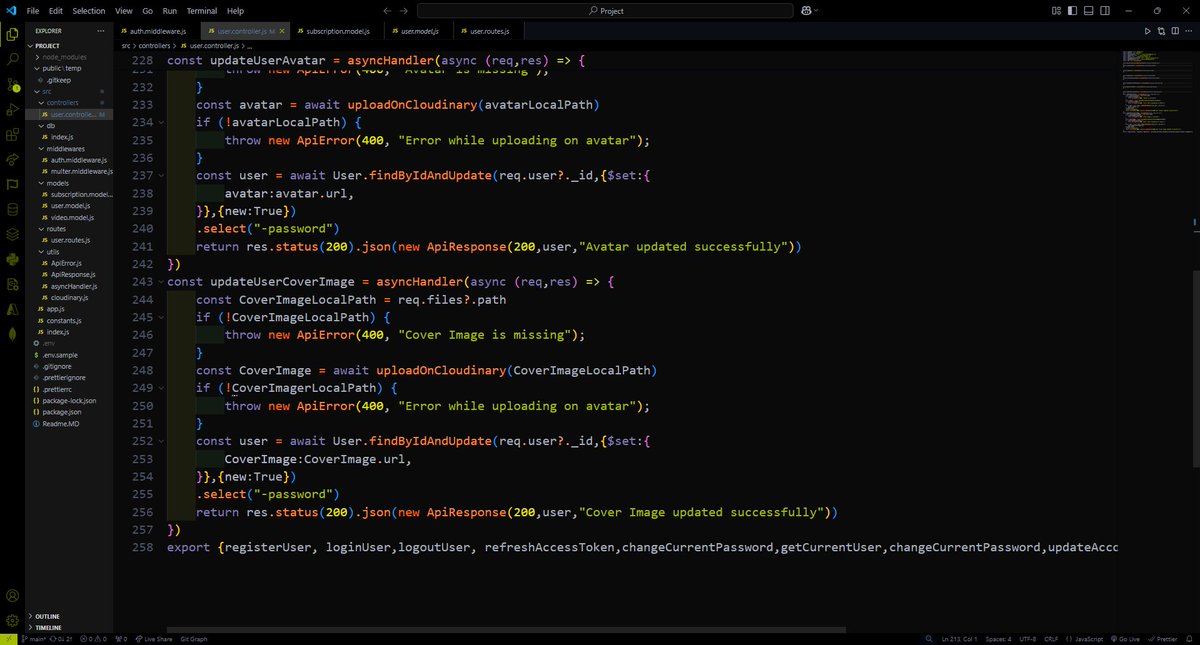The image size is (1200, 645).
Task: Open Git Graph from status bar
Action: [x=192, y=638]
